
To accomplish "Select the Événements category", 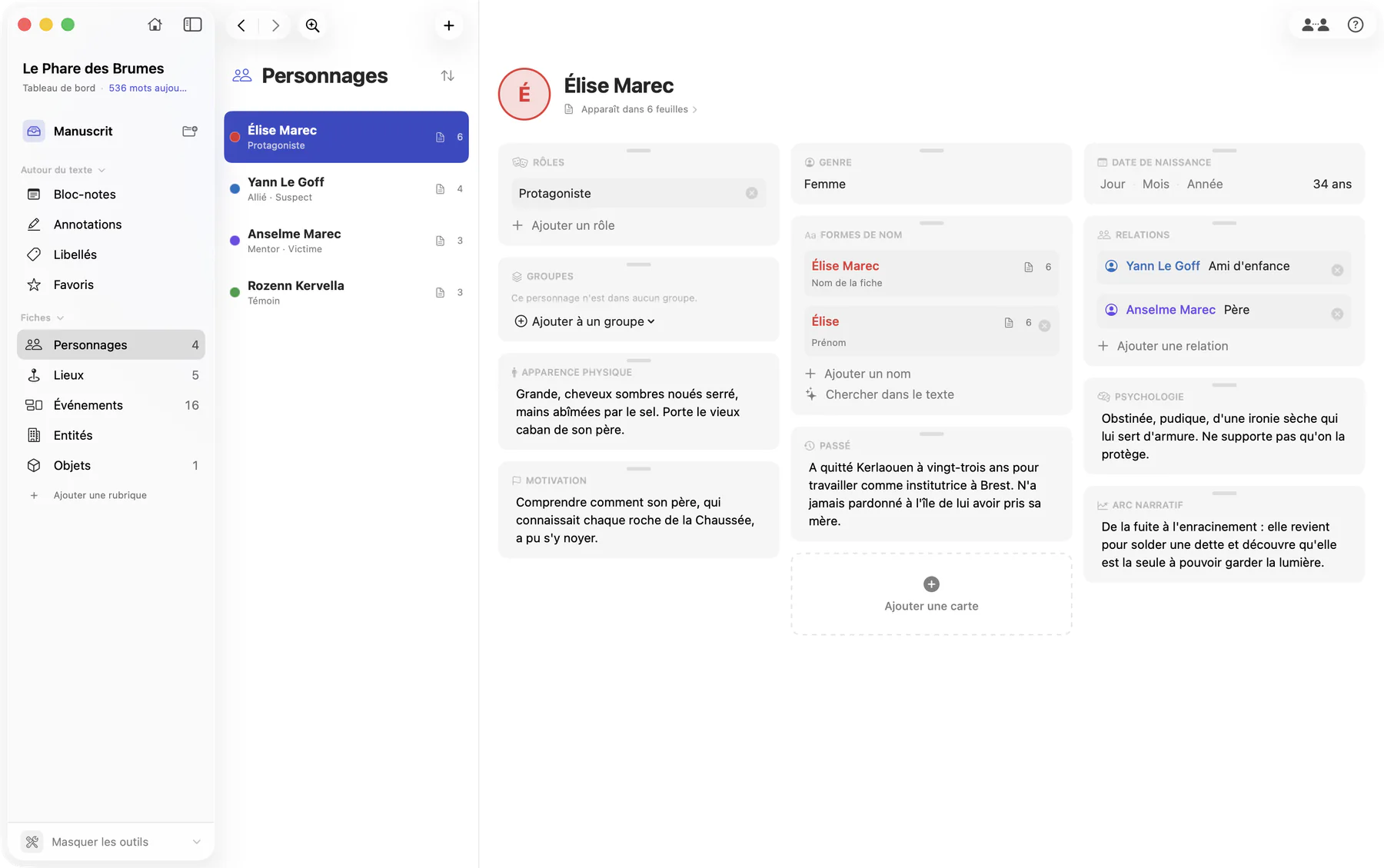I will (x=111, y=405).
